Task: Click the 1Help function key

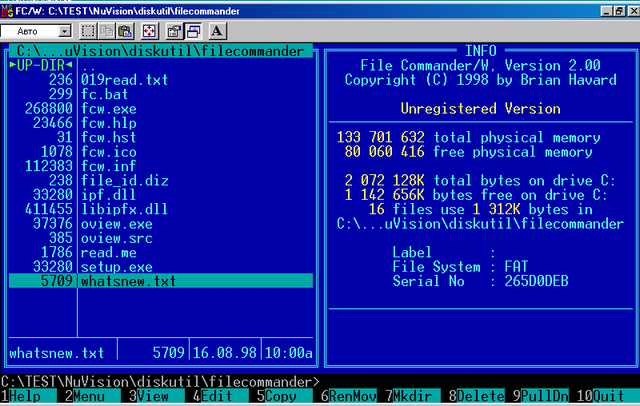Action: click(x=28, y=396)
